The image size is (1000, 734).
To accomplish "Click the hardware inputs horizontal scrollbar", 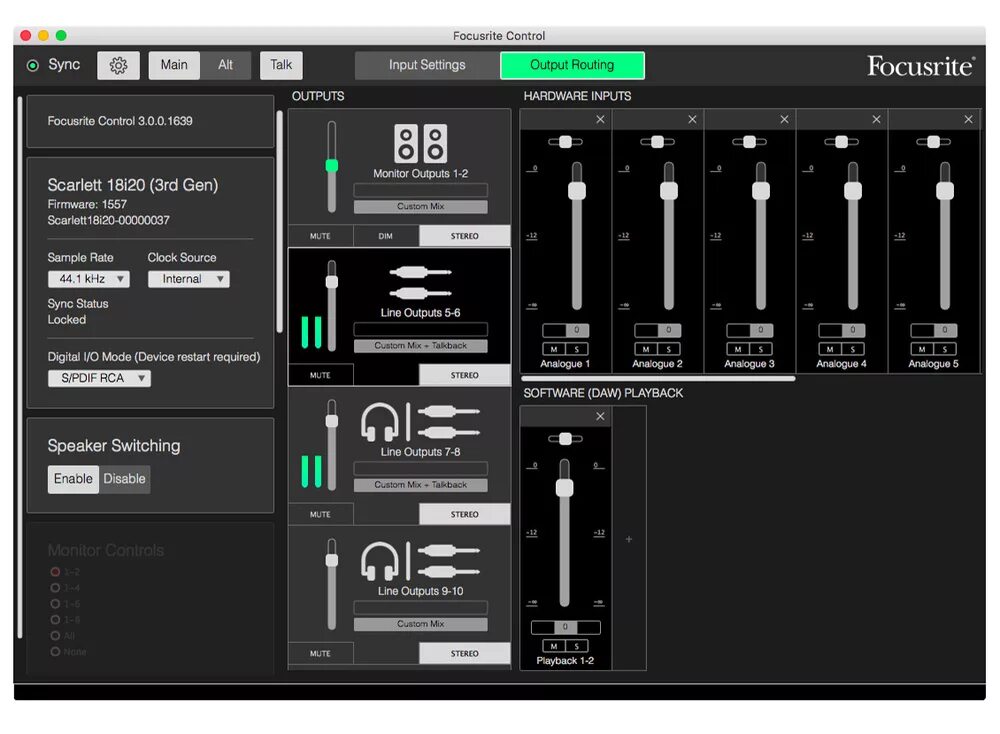I will coord(659,378).
